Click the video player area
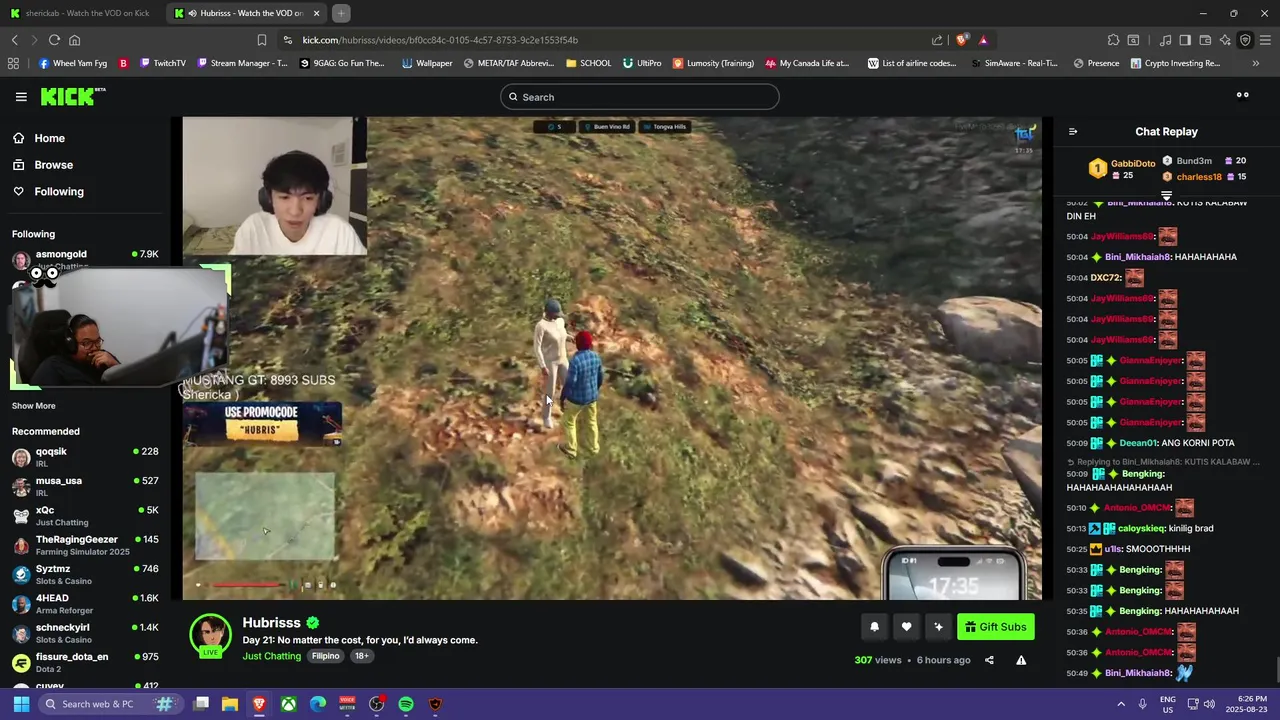The height and width of the screenshot is (720, 1280). [612, 358]
